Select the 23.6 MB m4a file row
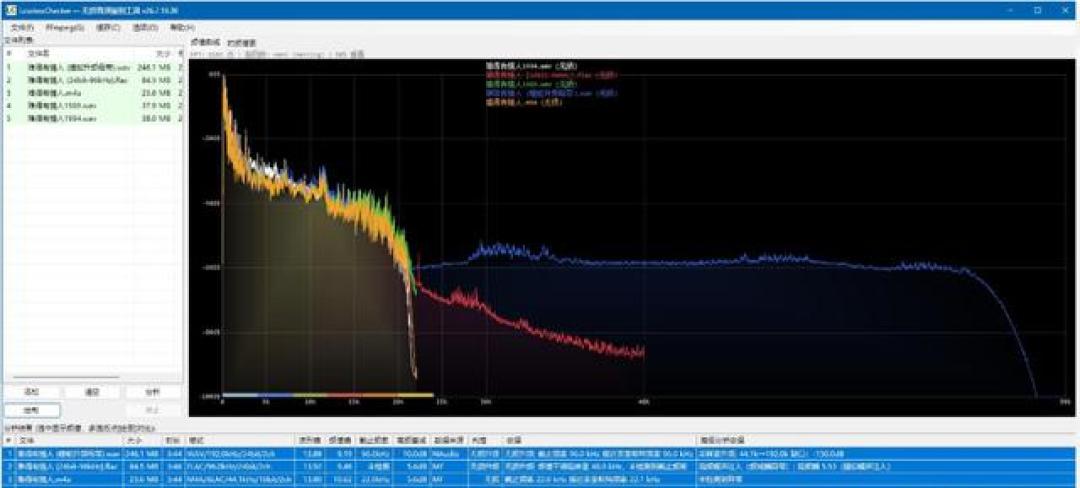Screen dimensions: 1080x488 point(93,92)
